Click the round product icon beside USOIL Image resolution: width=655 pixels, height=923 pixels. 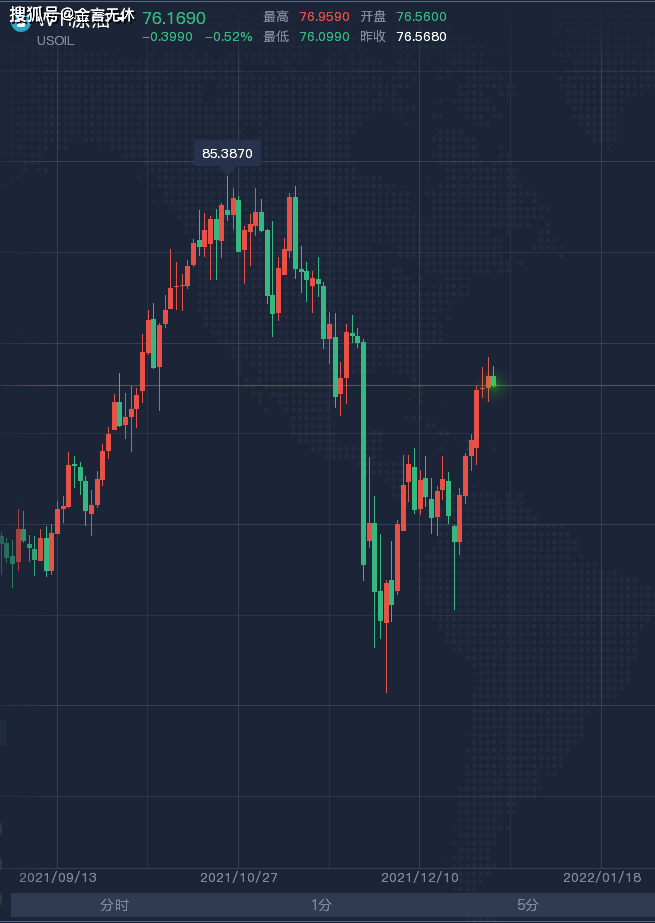20,22
